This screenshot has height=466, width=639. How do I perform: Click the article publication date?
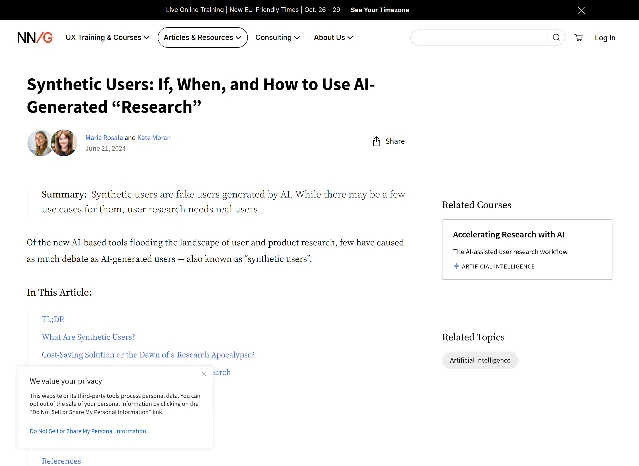tap(105, 148)
